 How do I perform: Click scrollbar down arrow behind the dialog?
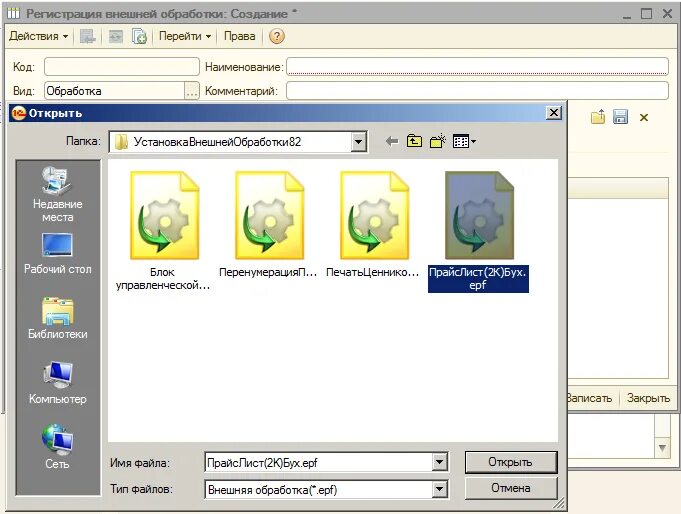point(662,448)
